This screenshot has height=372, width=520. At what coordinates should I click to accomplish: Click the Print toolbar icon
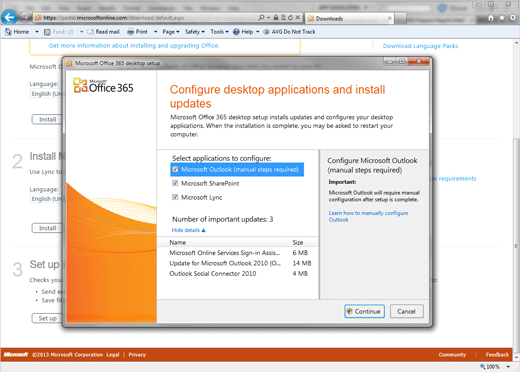[130, 32]
